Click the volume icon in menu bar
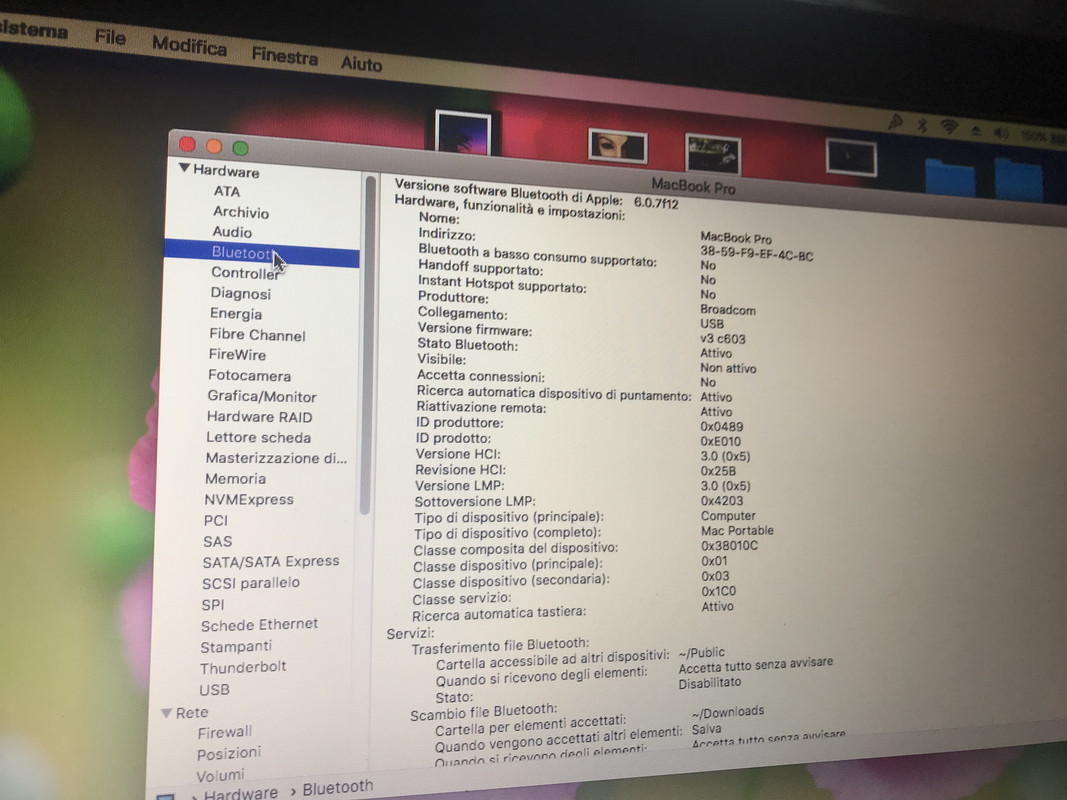The height and width of the screenshot is (800, 1067). (1000, 133)
